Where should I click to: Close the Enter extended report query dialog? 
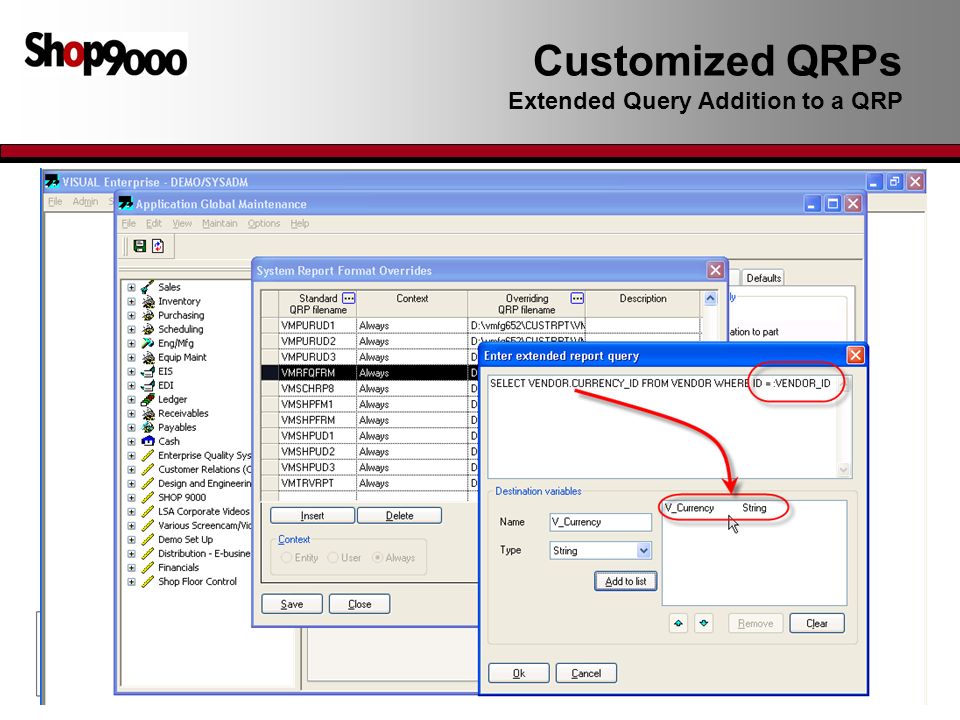[855, 355]
